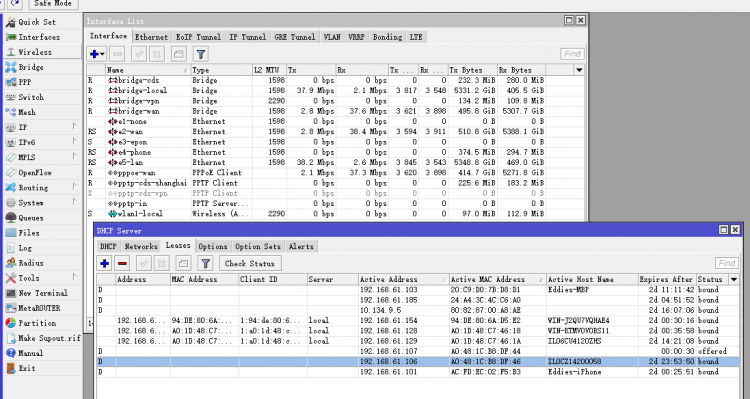
Task: Select lease 192.168.61.107 offered row
Action: [x=418, y=351]
